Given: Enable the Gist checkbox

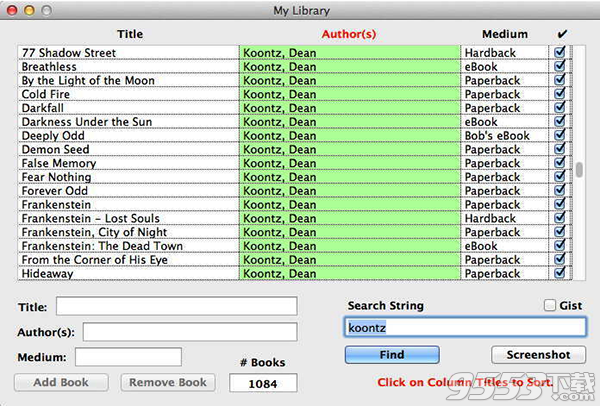Looking at the screenshot, I should [549, 305].
